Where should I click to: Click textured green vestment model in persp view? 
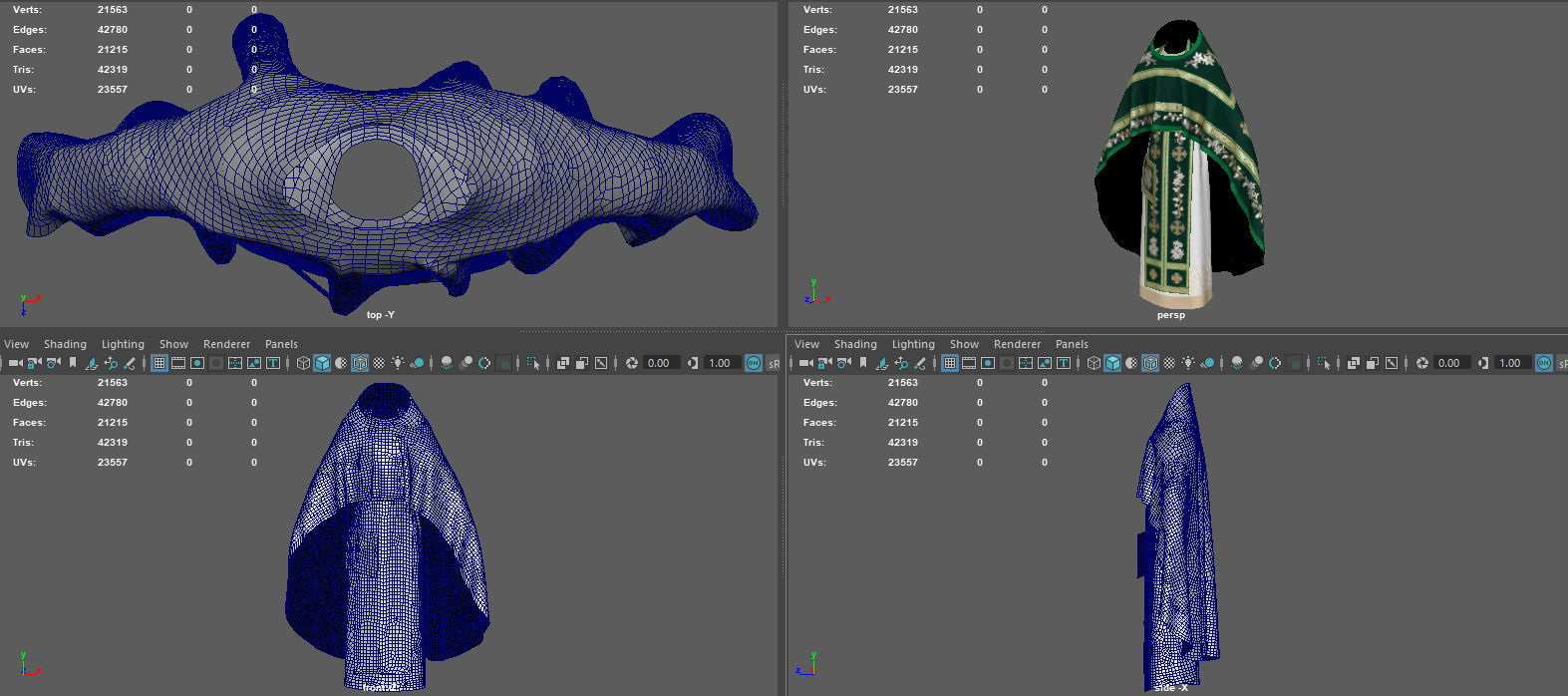point(1181,165)
